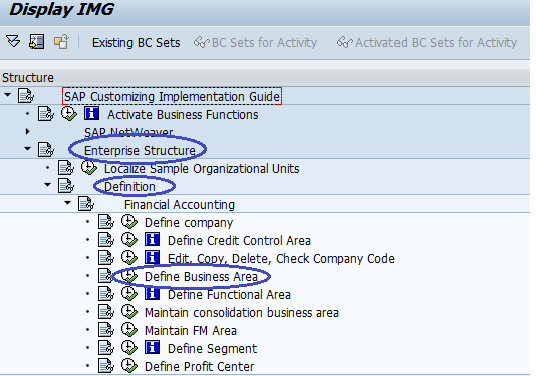Open documentation icon for Definition node
536x376 pixels.
click(x=66, y=186)
